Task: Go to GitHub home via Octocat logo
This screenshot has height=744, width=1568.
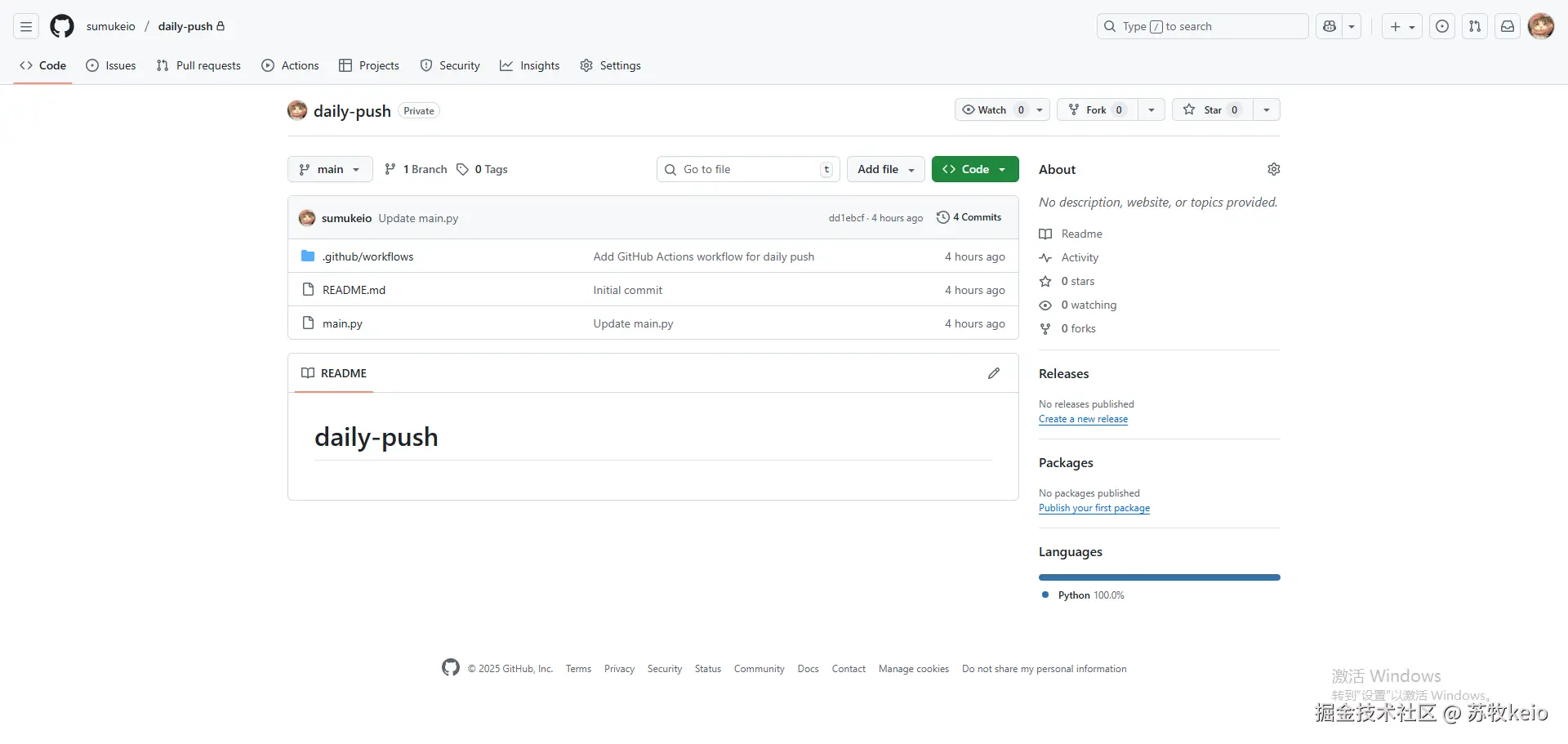Action: click(62, 26)
